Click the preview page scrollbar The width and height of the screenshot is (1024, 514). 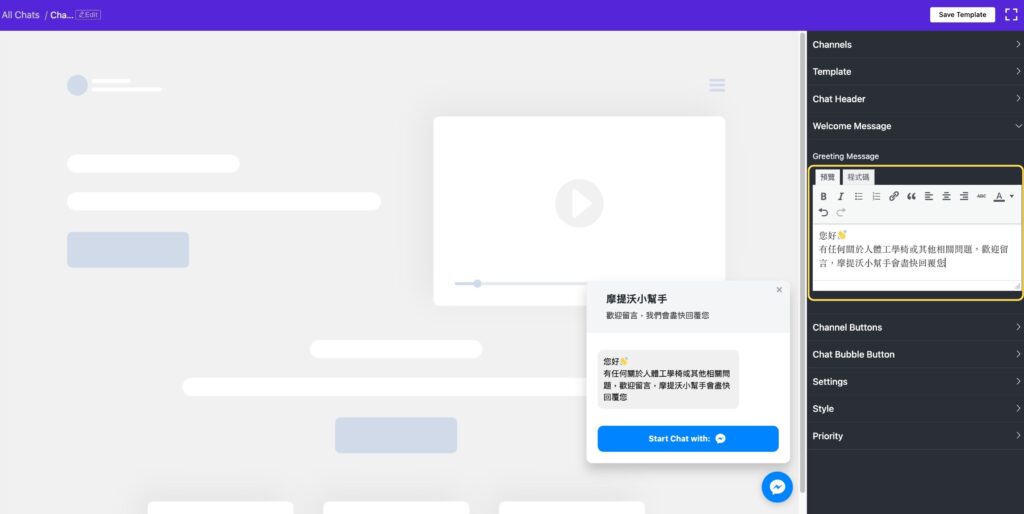803,261
